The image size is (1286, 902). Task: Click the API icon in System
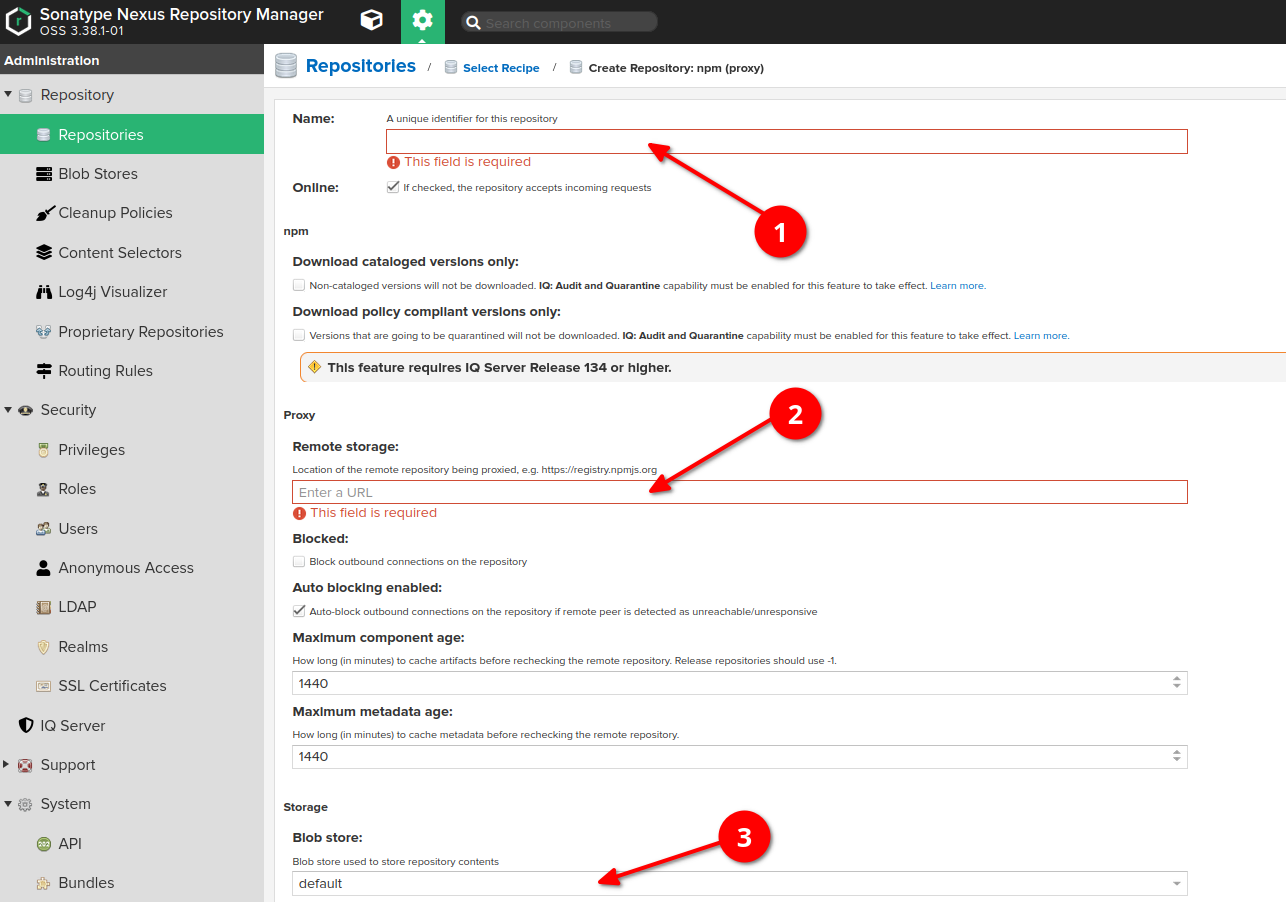43,844
